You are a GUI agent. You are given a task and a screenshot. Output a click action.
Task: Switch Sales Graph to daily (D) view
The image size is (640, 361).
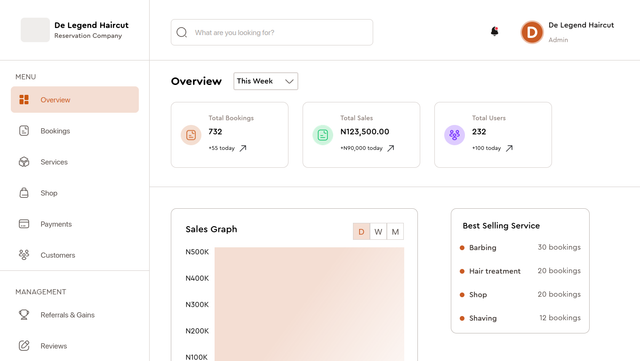[361, 232]
